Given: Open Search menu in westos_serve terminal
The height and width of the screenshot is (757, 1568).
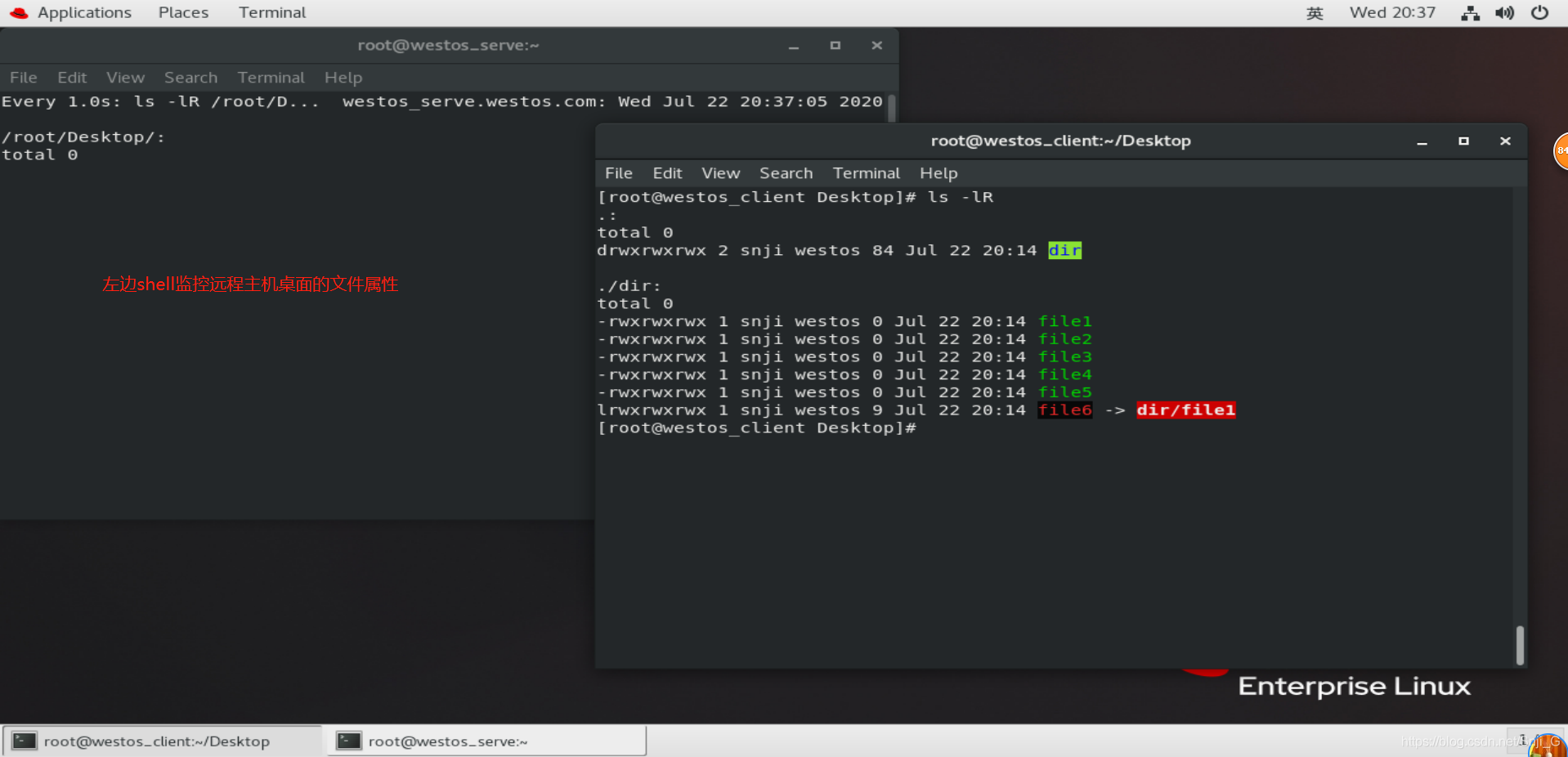Looking at the screenshot, I should (190, 78).
